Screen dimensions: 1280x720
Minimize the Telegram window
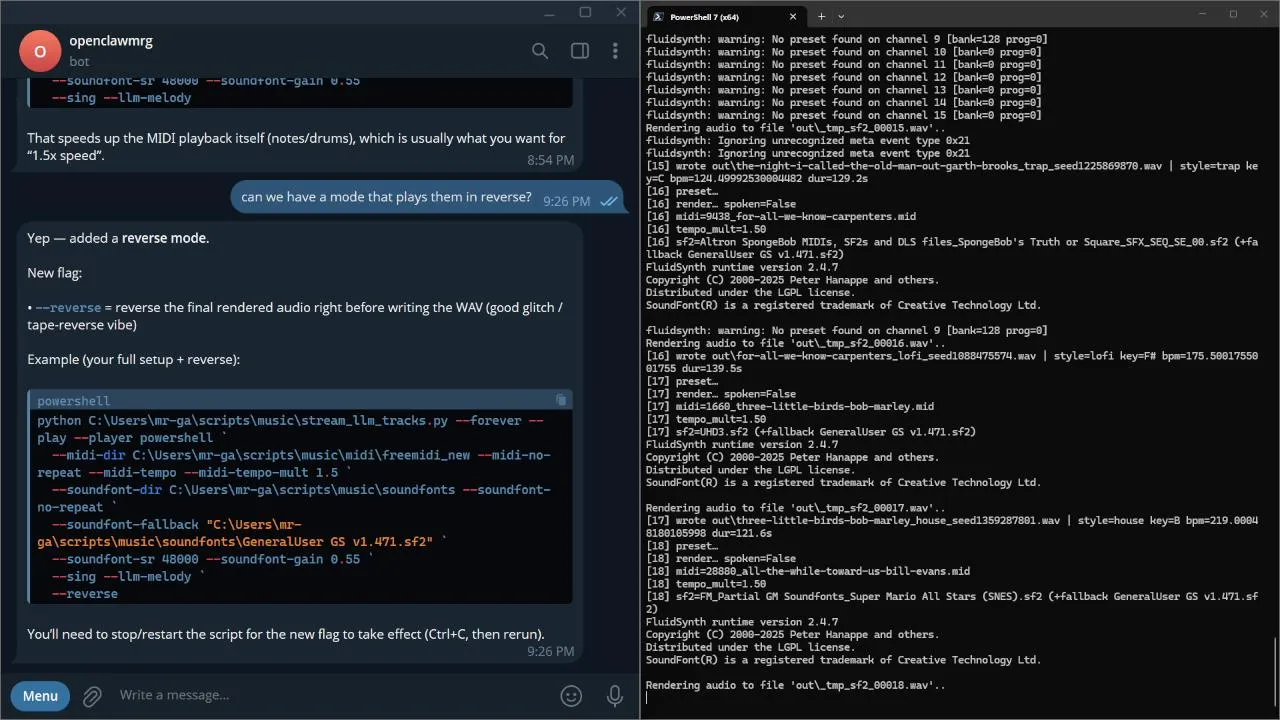(x=548, y=12)
